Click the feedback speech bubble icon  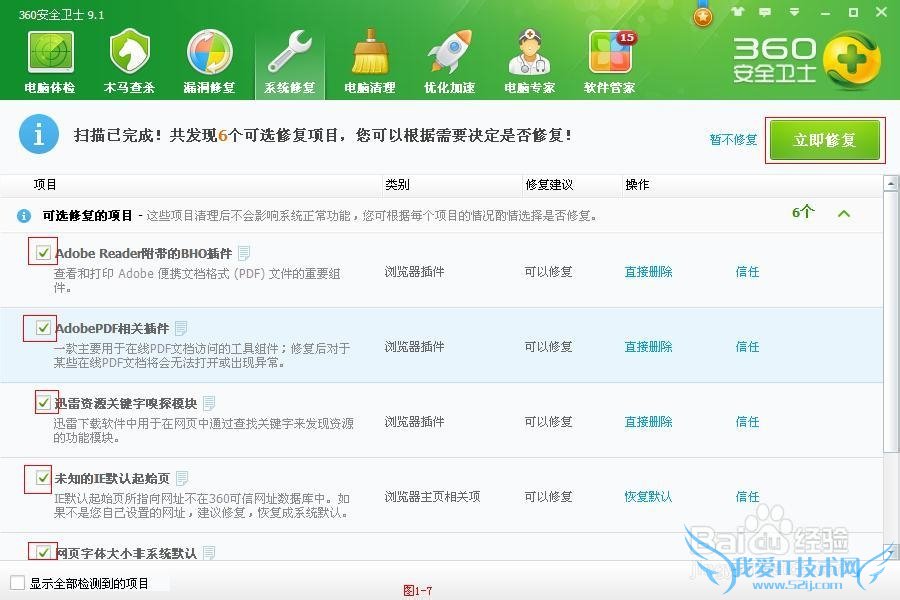click(x=765, y=11)
